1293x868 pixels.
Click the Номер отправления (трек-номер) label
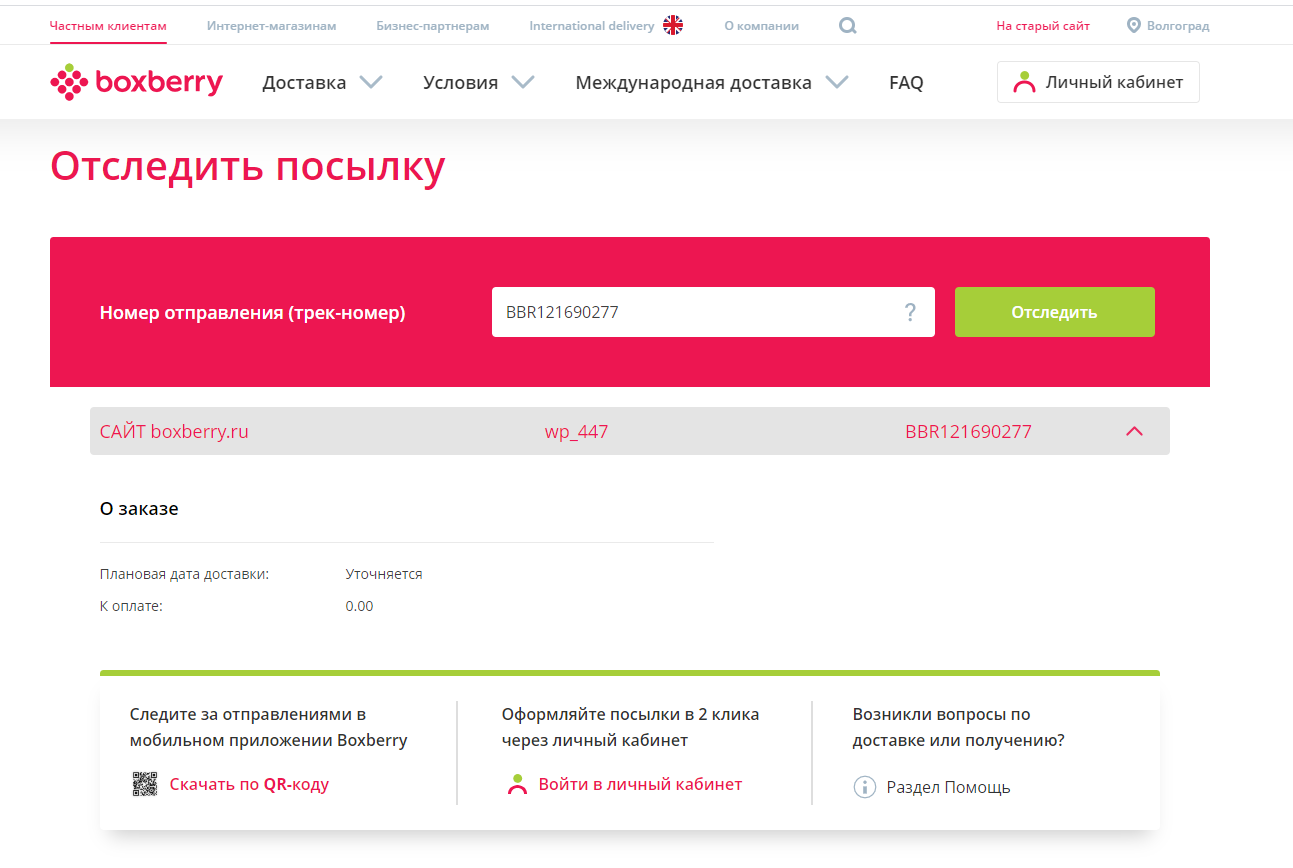click(252, 313)
